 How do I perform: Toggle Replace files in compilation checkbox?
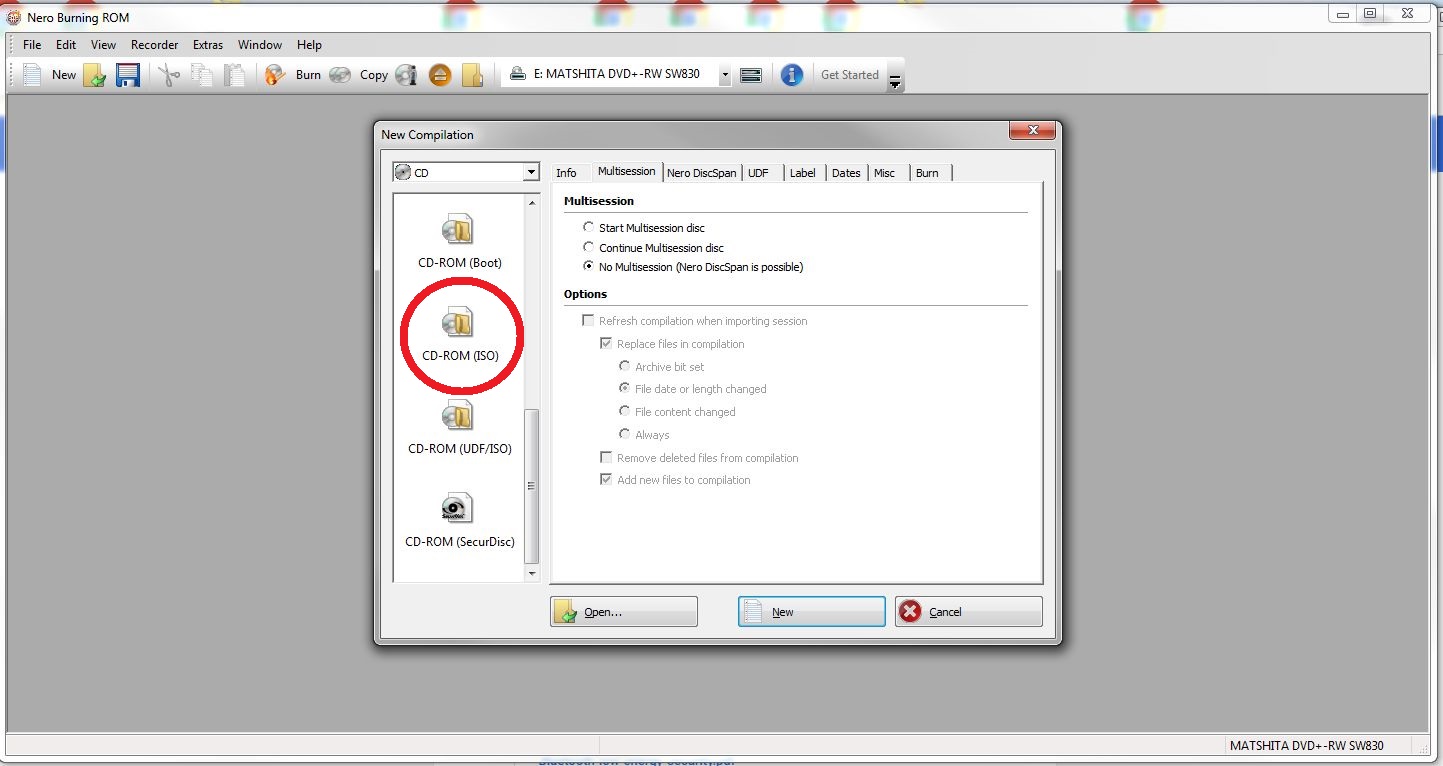[x=606, y=343]
